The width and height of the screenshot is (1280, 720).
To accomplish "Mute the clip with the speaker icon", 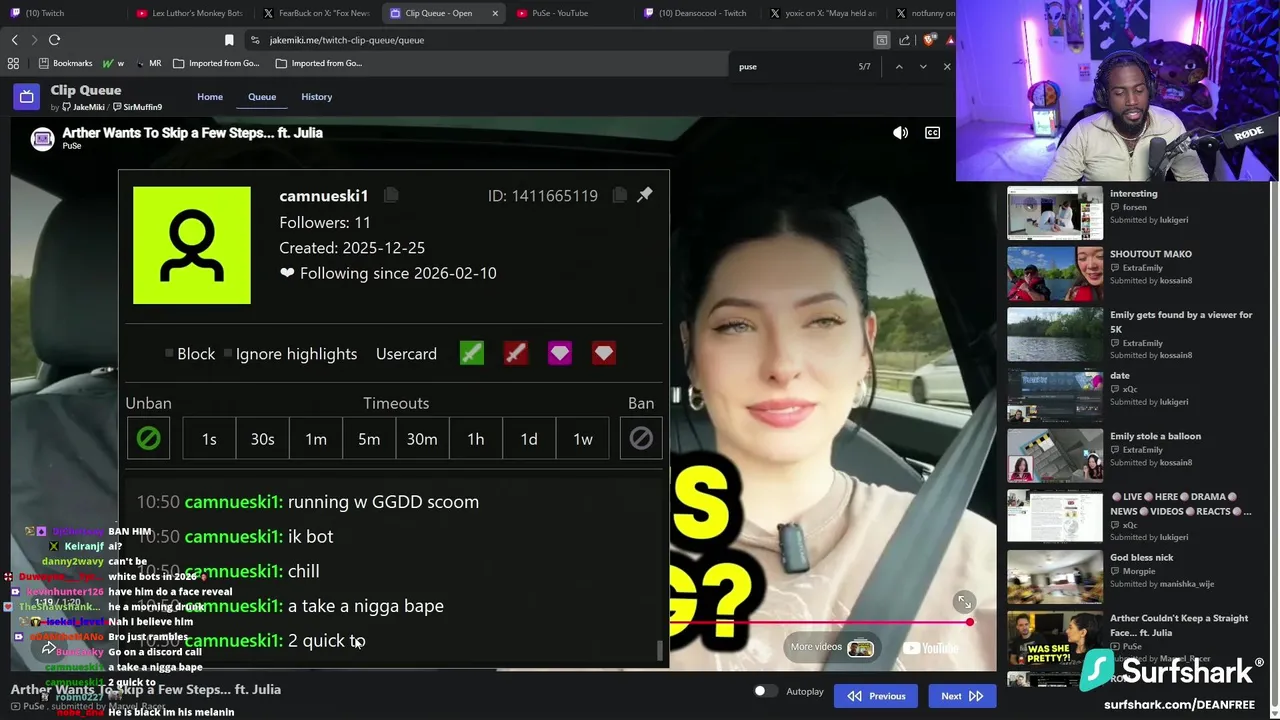I will point(900,133).
